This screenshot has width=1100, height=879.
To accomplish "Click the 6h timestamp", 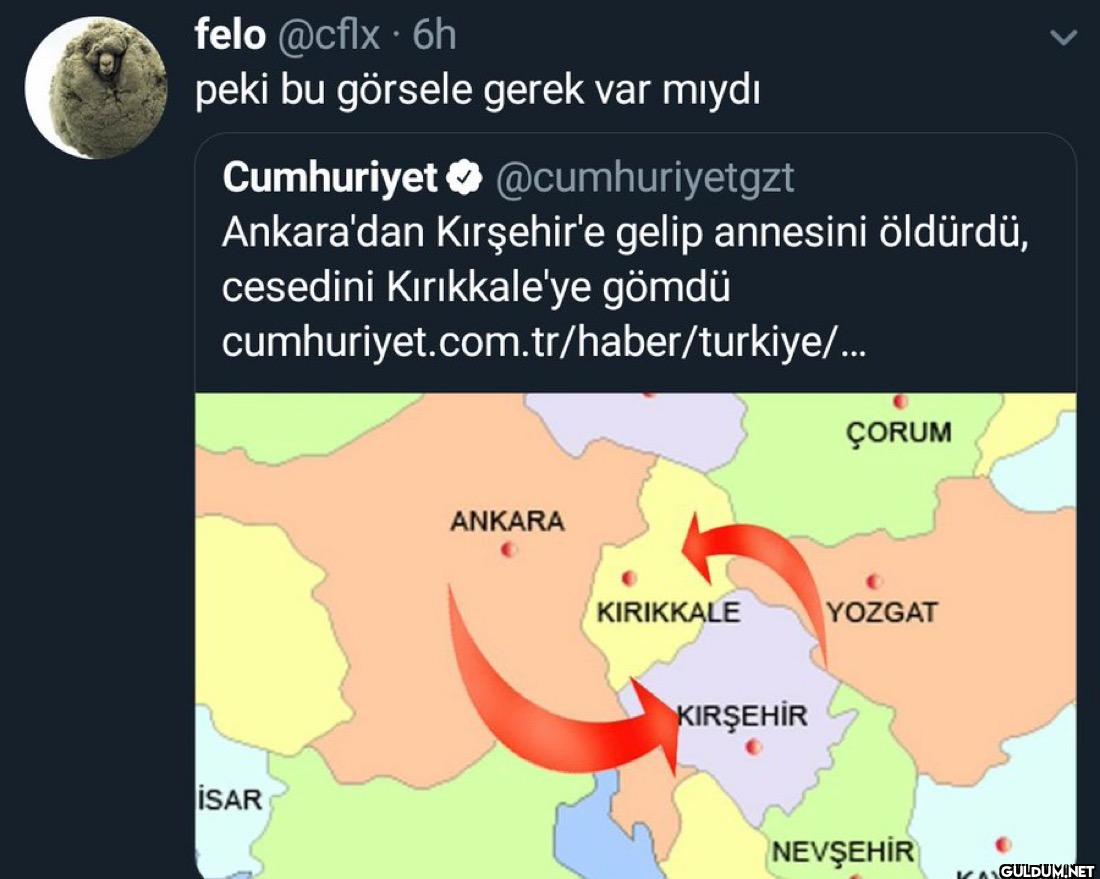I will [434, 36].
